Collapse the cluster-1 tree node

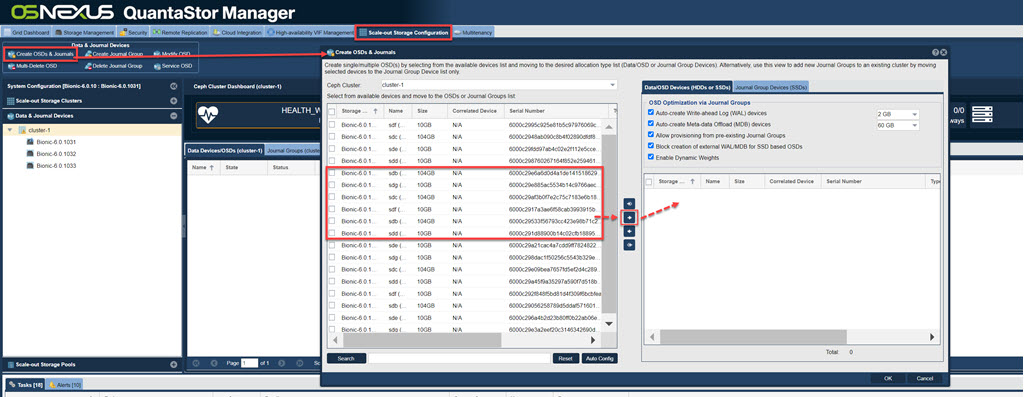tap(10, 130)
